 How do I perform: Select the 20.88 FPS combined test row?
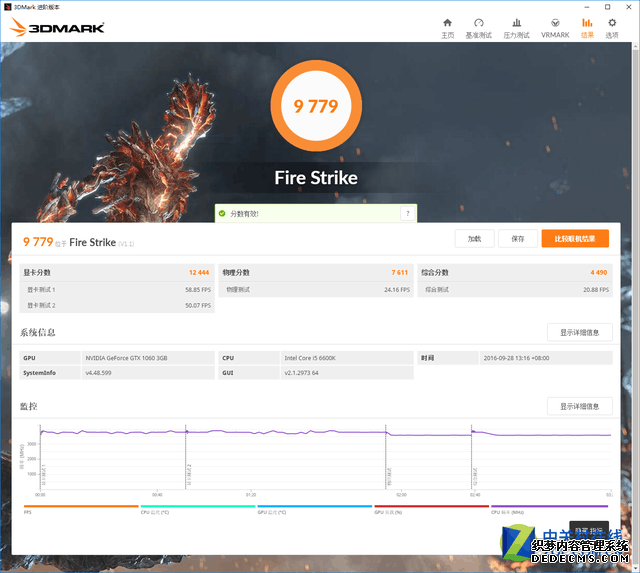(x=516, y=290)
